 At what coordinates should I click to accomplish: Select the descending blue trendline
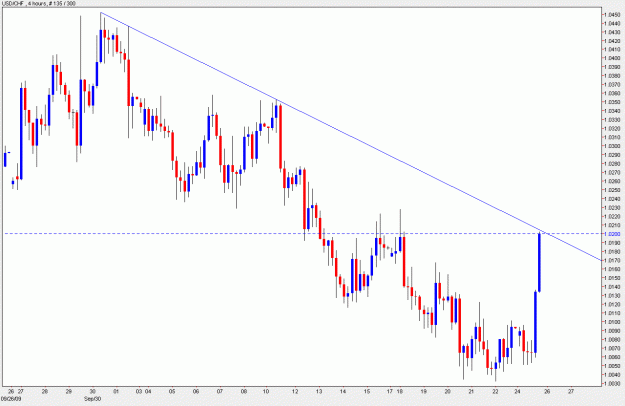[x=351, y=136]
